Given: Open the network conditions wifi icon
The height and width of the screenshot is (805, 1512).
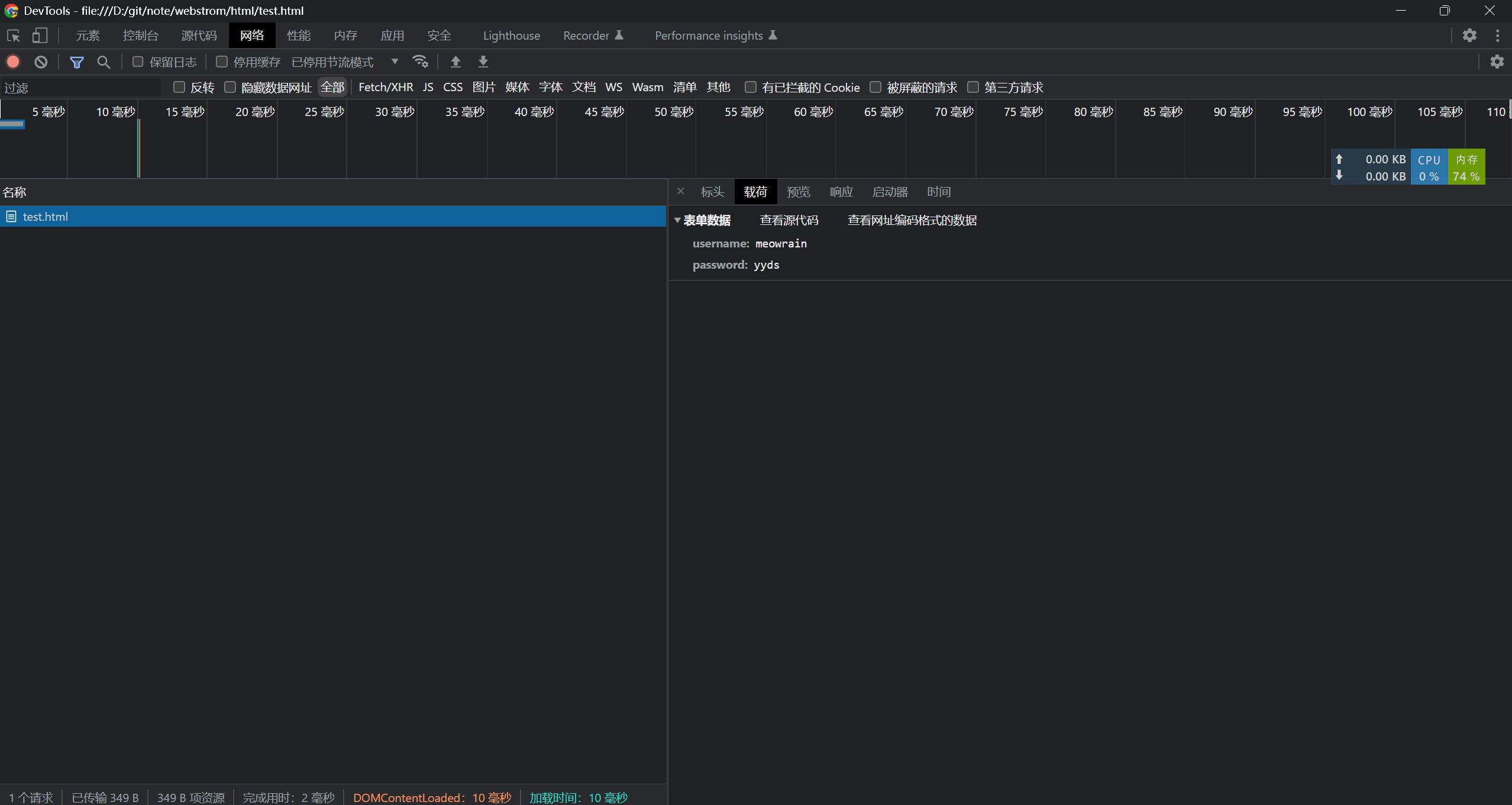Looking at the screenshot, I should tap(420, 62).
